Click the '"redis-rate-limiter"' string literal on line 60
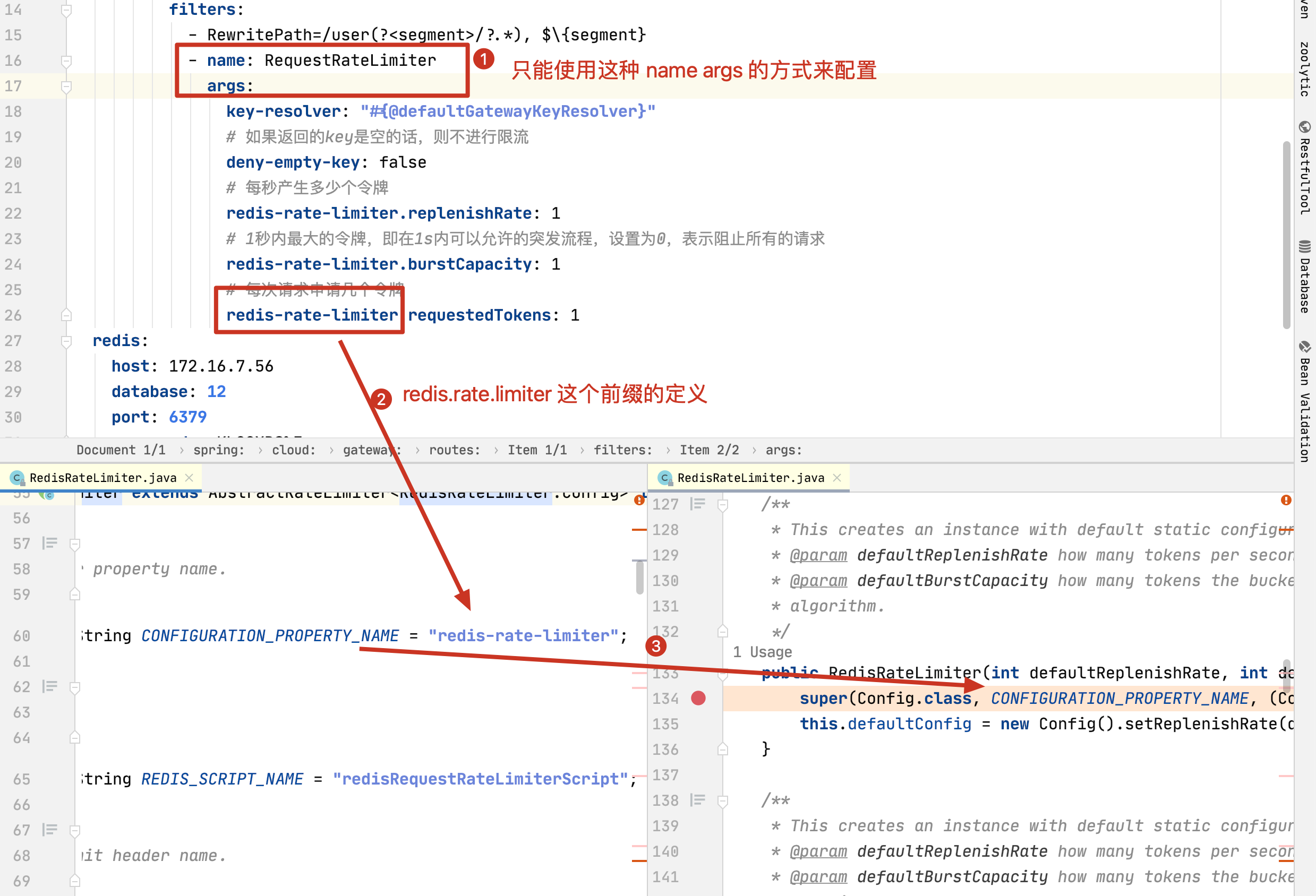Image resolution: width=1316 pixels, height=896 pixels. click(x=523, y=635)
